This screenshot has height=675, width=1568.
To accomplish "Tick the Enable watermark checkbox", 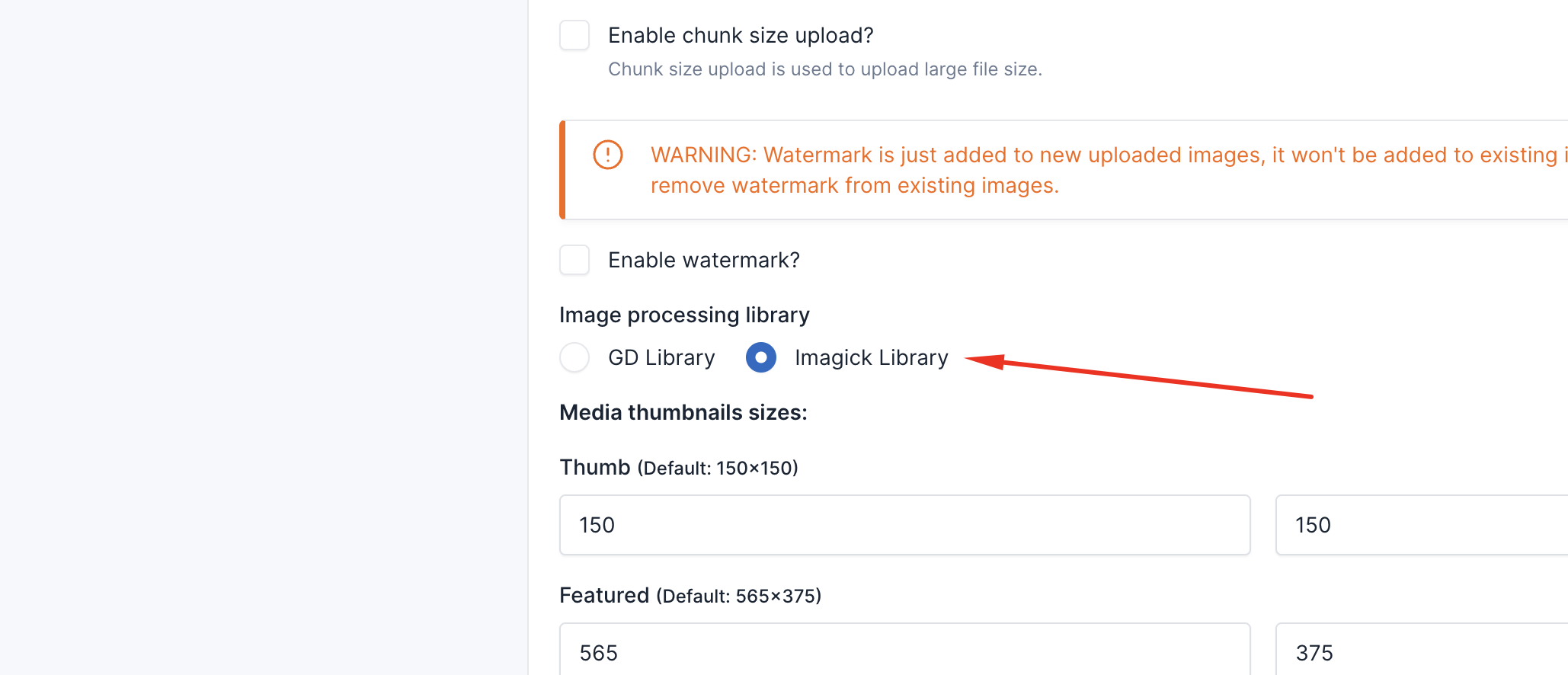I will [574, 260].
